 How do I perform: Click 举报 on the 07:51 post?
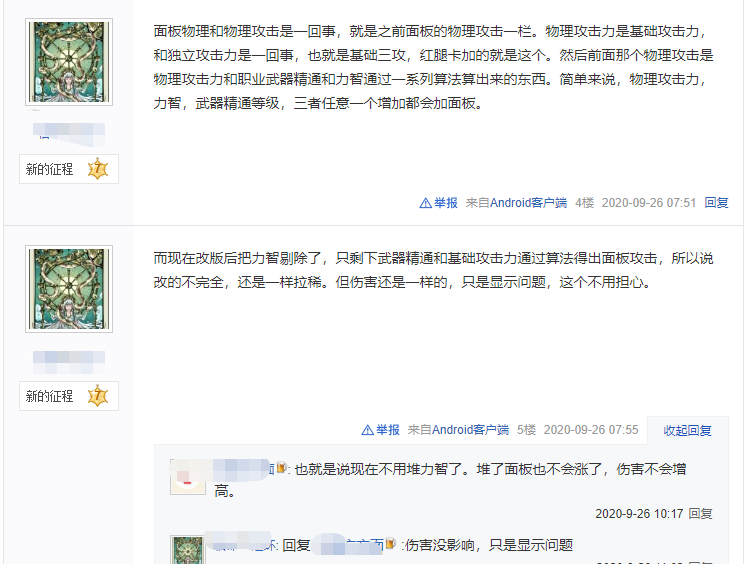click(x=446, y=203)
